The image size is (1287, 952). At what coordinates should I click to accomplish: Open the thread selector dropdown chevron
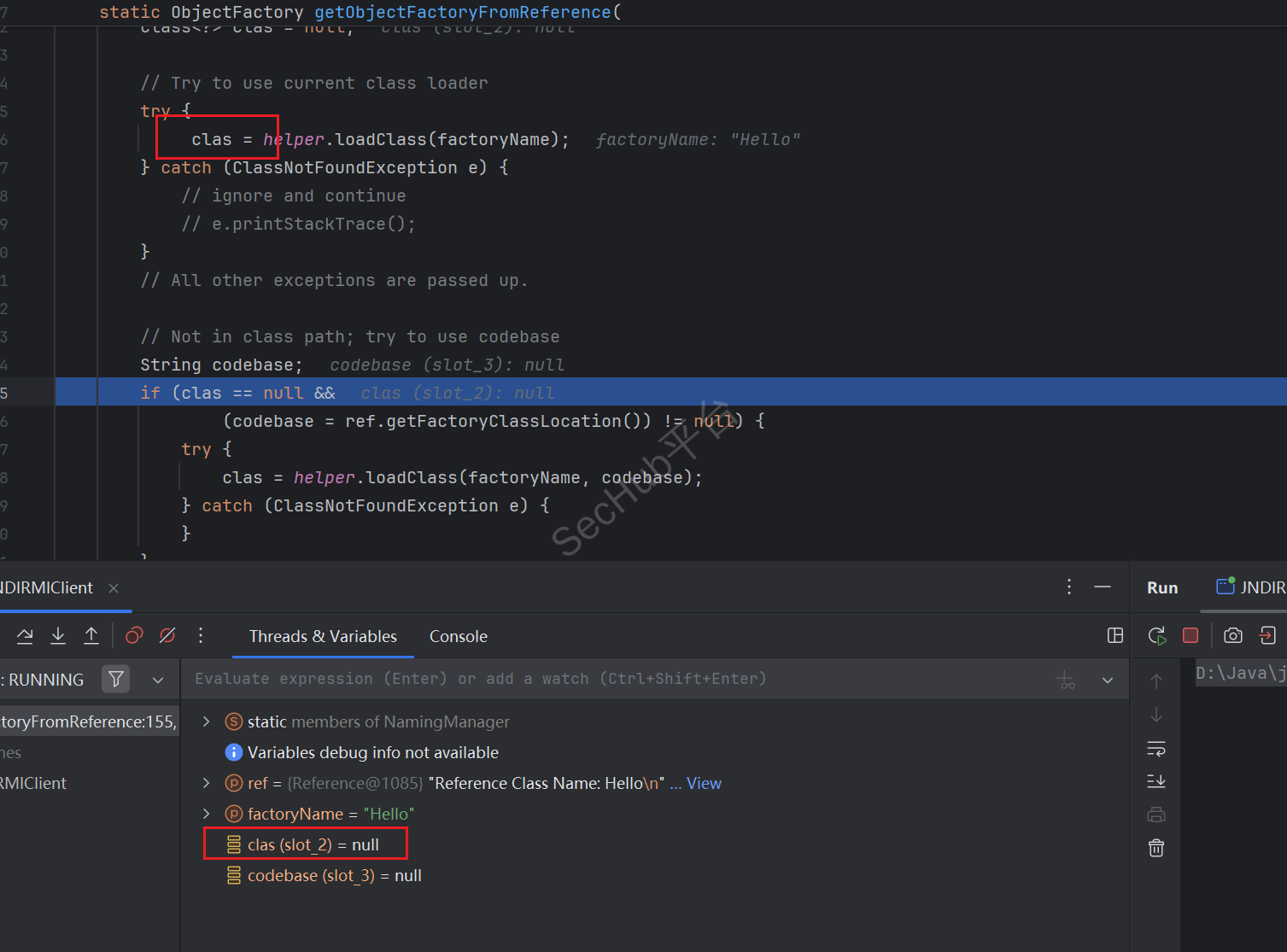coord(158,680)
